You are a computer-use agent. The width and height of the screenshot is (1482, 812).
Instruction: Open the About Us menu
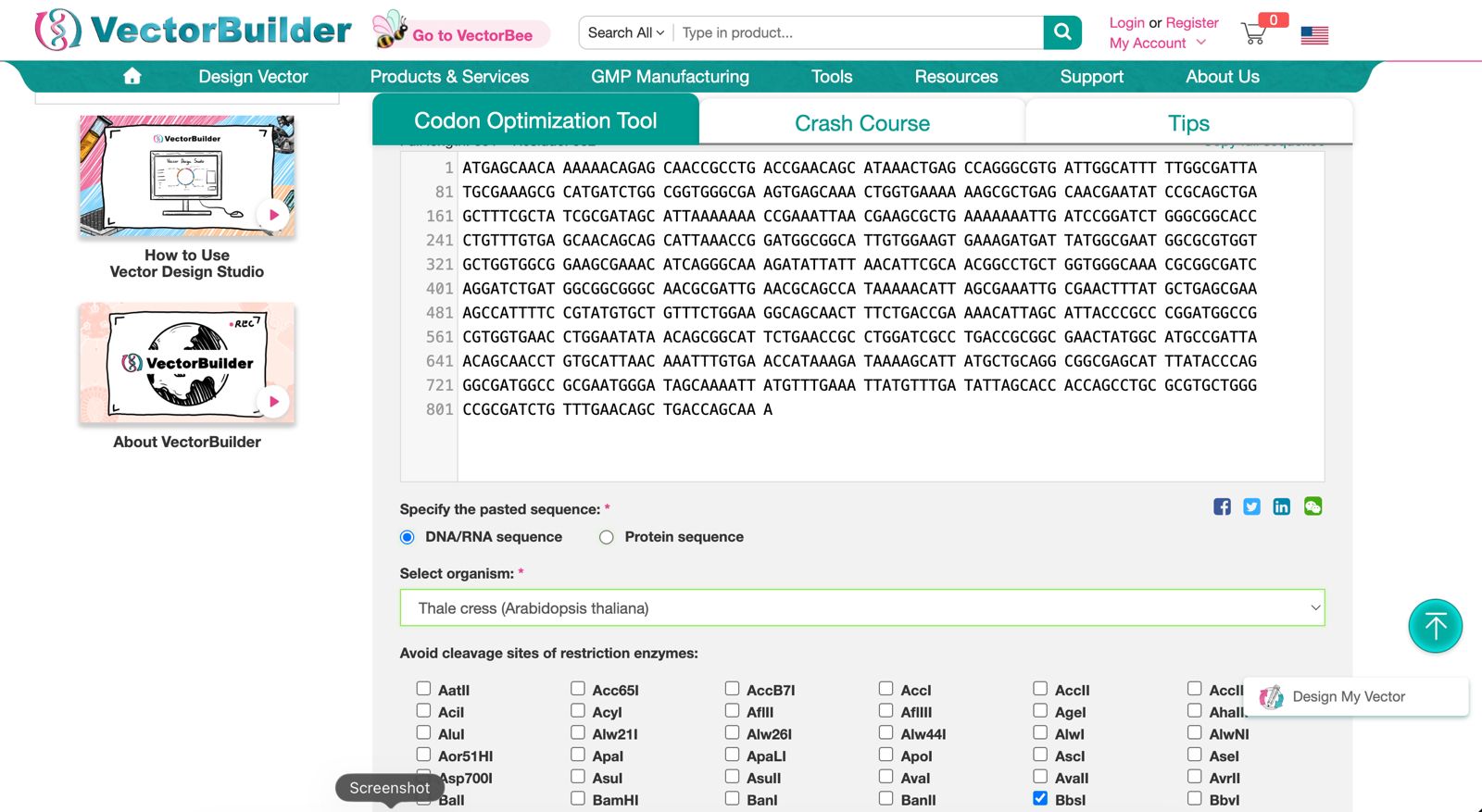(x=1223, y=77)
